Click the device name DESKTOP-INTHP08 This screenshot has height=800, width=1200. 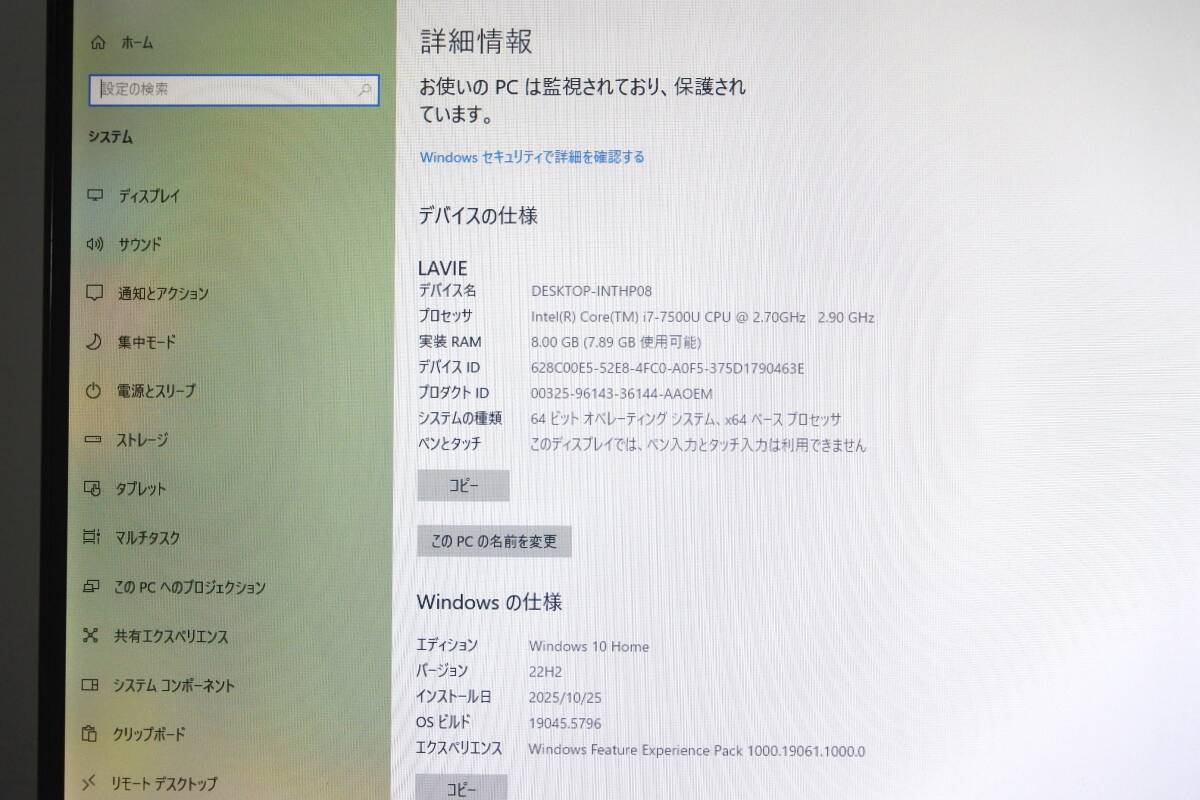(591, 291)
